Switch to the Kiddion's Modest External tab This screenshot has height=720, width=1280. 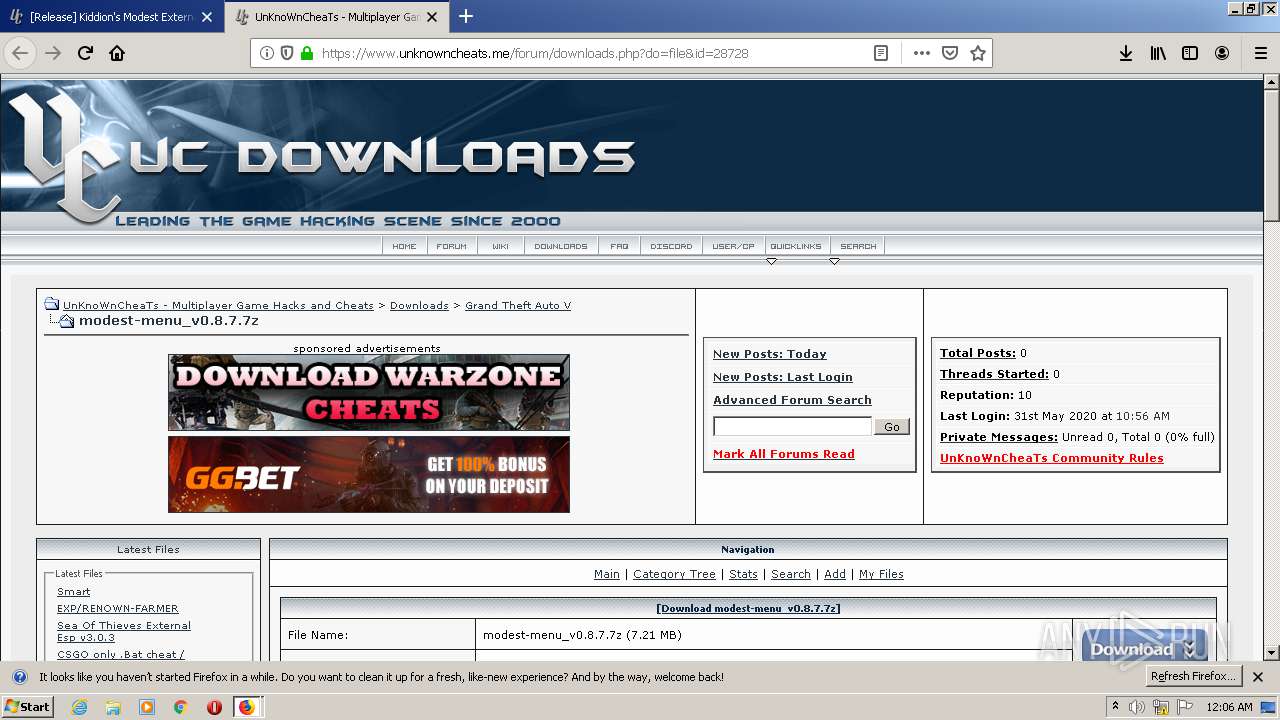pos(111,17)
